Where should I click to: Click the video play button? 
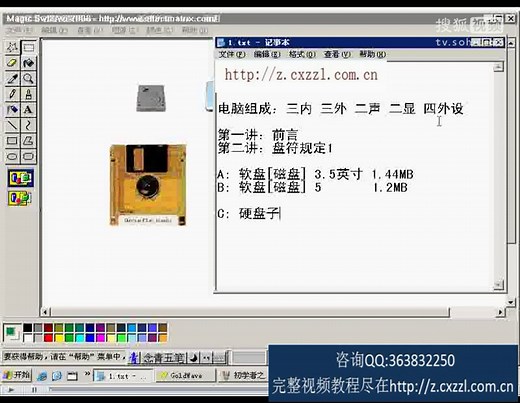point(11,389)
